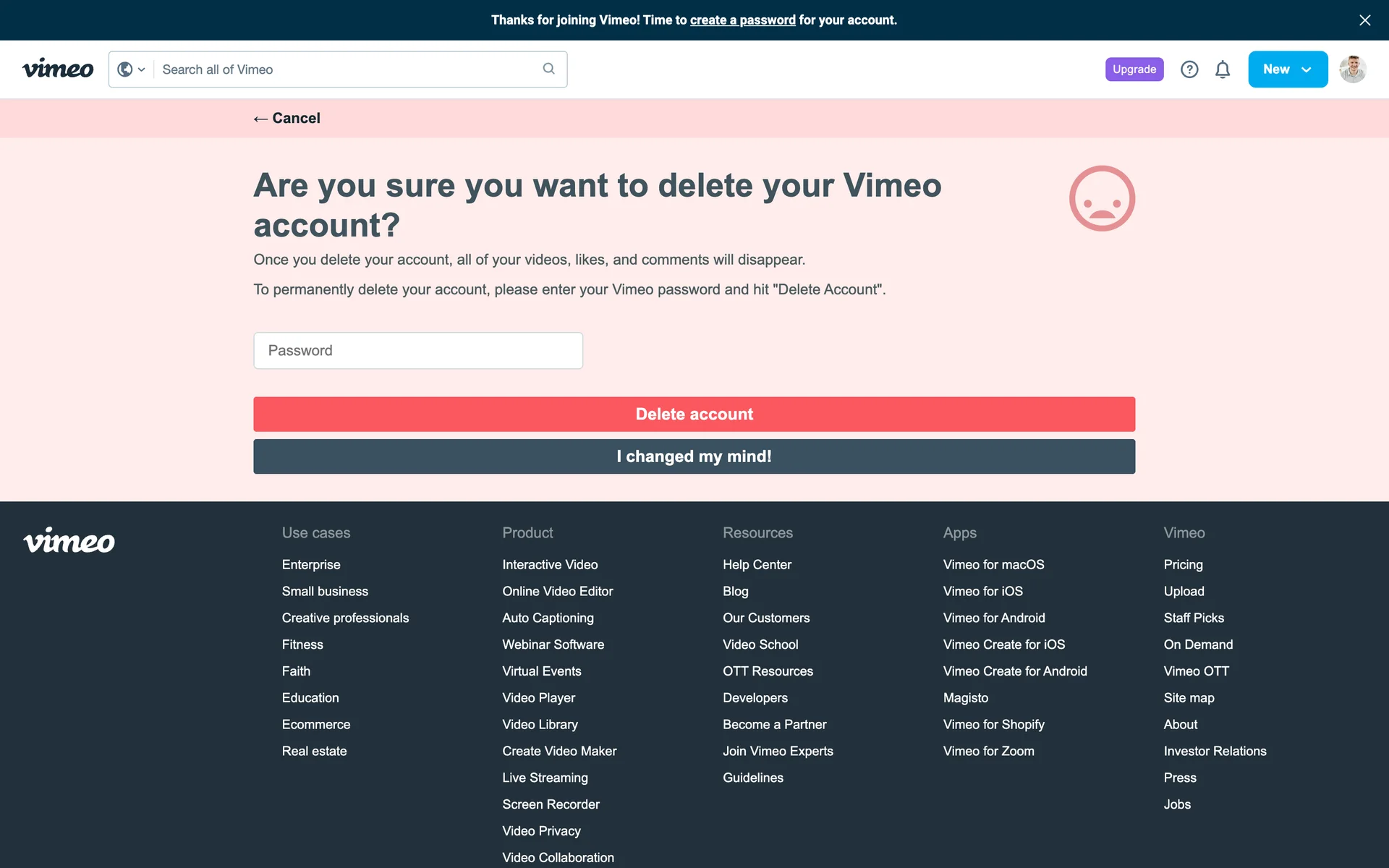1389x868 pixels.
Task: Open the Screen Recorder footer link
Action: click(x=551, y=804)
